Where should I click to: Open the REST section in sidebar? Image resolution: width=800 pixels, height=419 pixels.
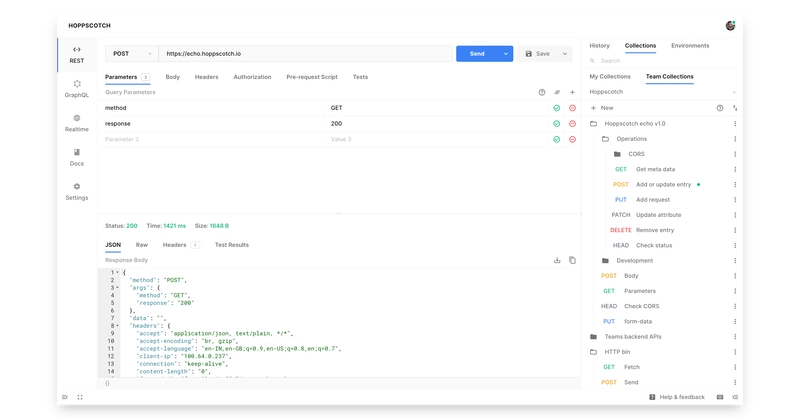[x=77, y=55]
